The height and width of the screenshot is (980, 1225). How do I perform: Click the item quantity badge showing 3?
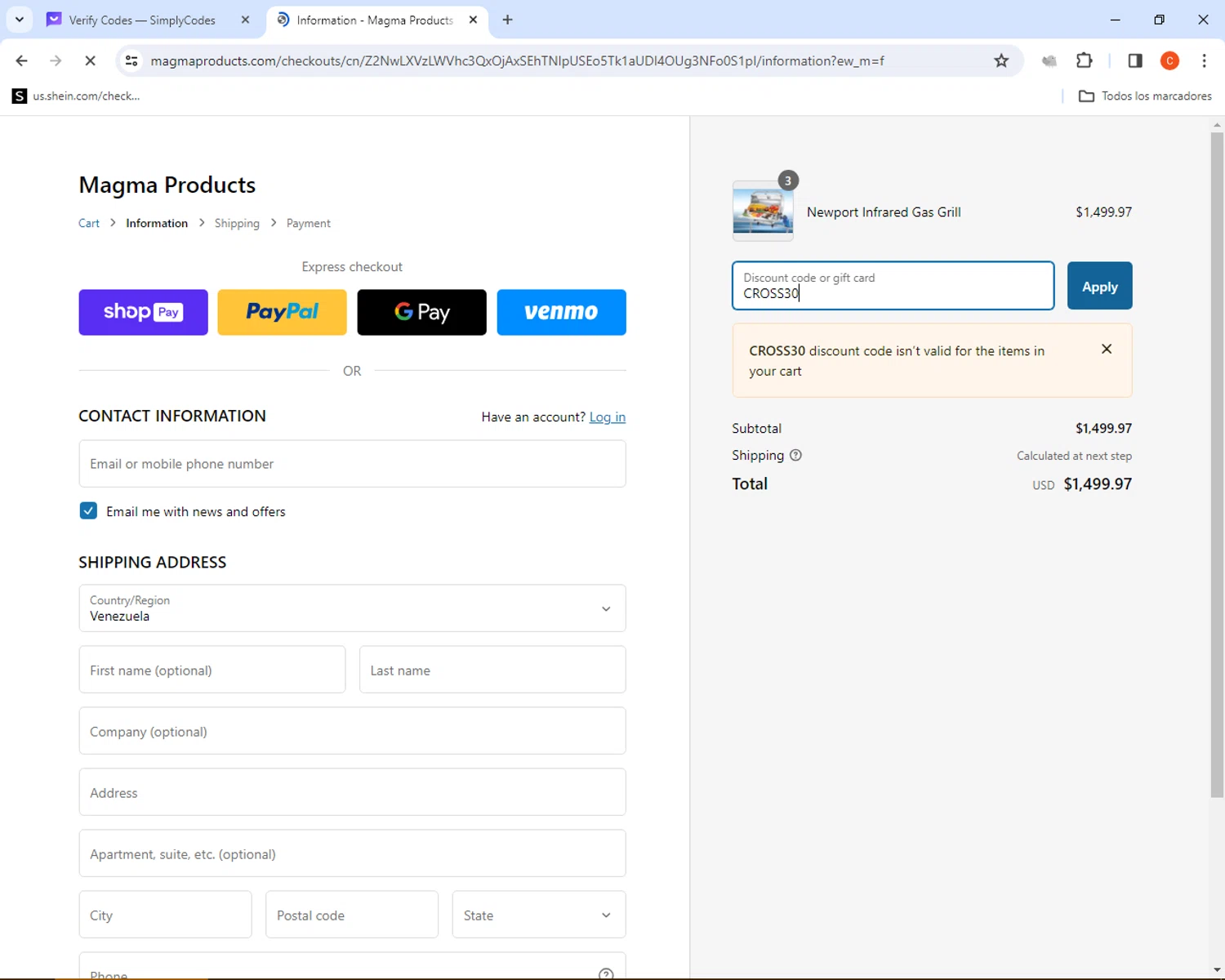point(788,180)
